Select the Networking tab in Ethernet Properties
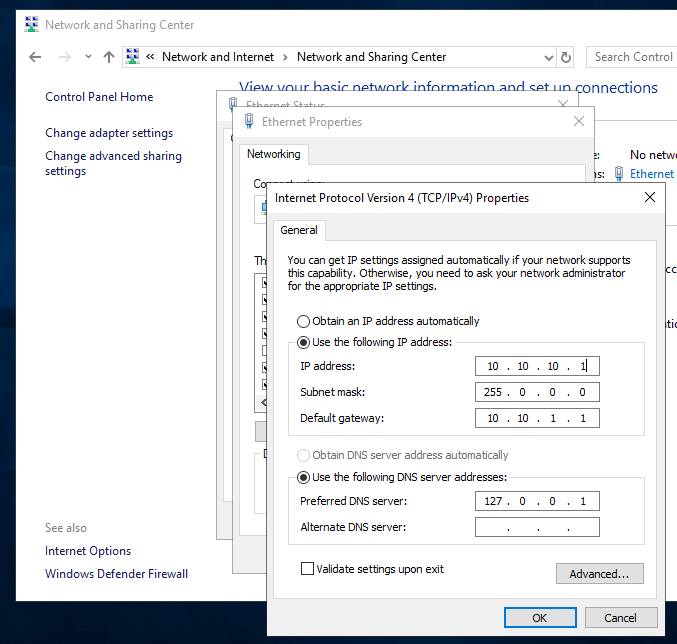The image size is (677, 644). [273, 154]
